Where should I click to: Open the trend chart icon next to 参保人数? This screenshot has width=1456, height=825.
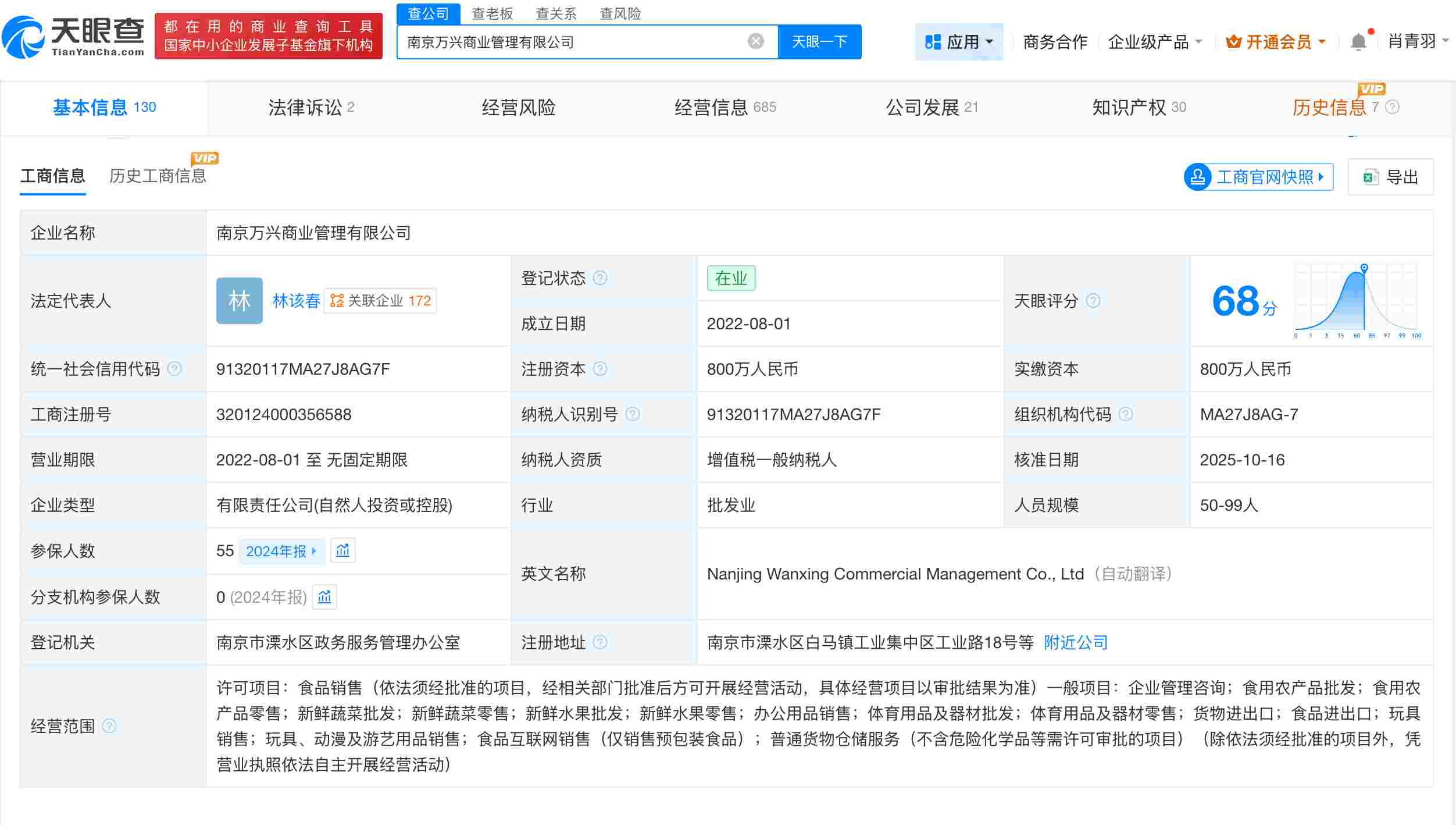[x=343, y=550]
